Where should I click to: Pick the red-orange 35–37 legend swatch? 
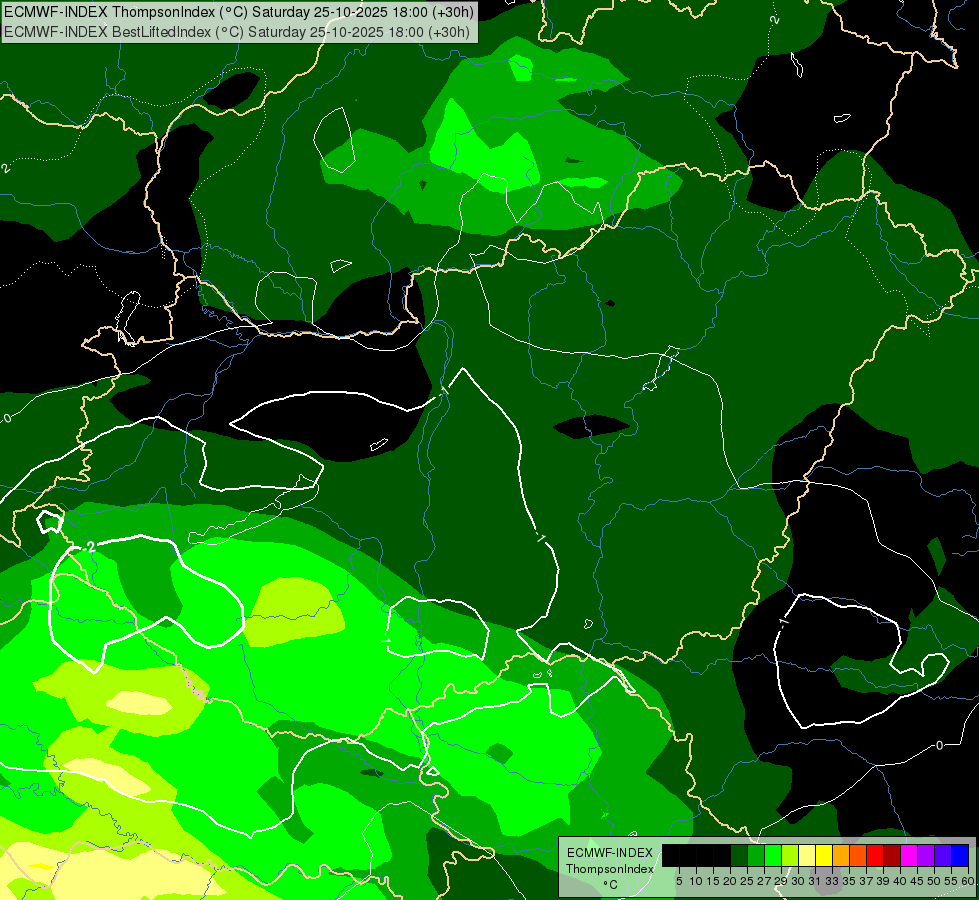pyautogui.click(x=858, y=856)
